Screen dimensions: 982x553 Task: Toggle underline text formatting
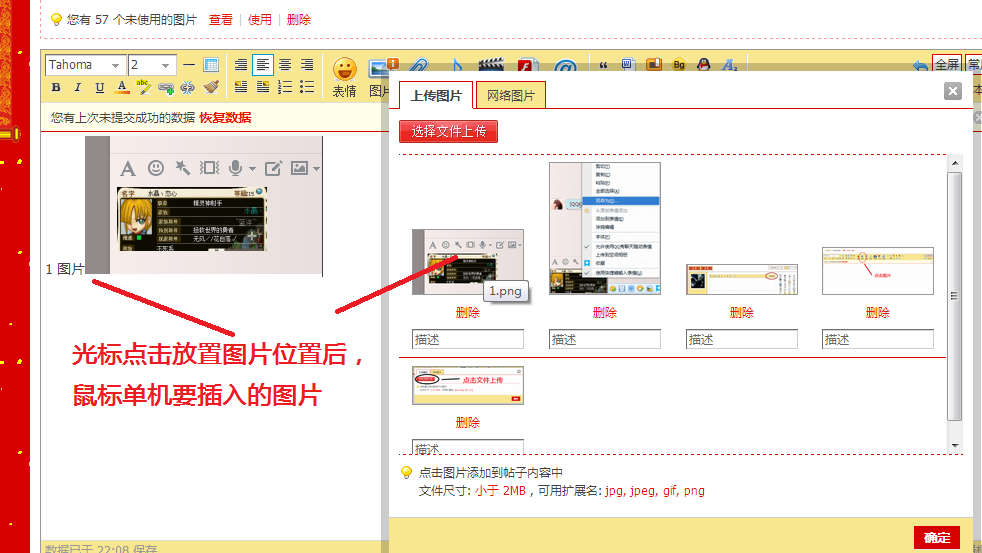[x=100, y=88]
